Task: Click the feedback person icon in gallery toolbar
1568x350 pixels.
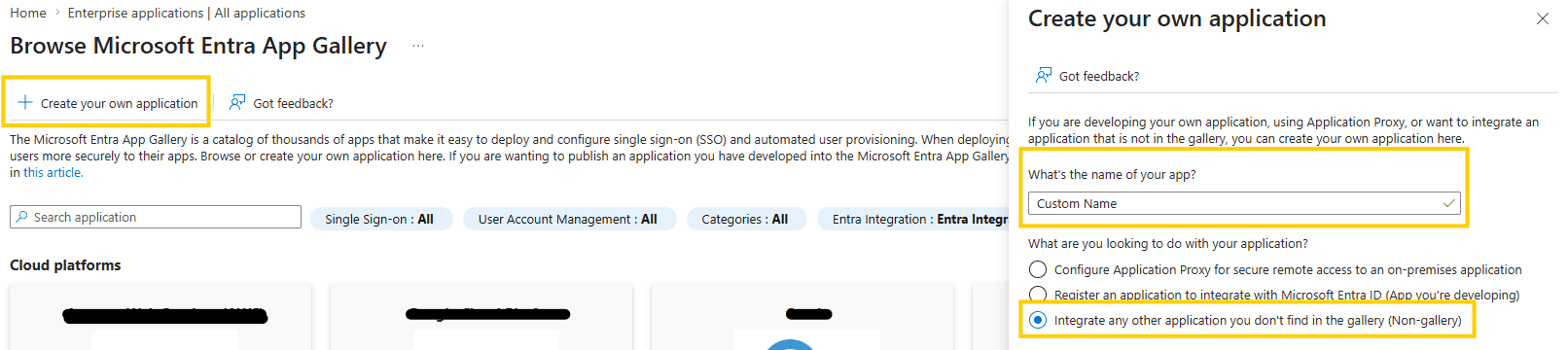Action: 237,102
